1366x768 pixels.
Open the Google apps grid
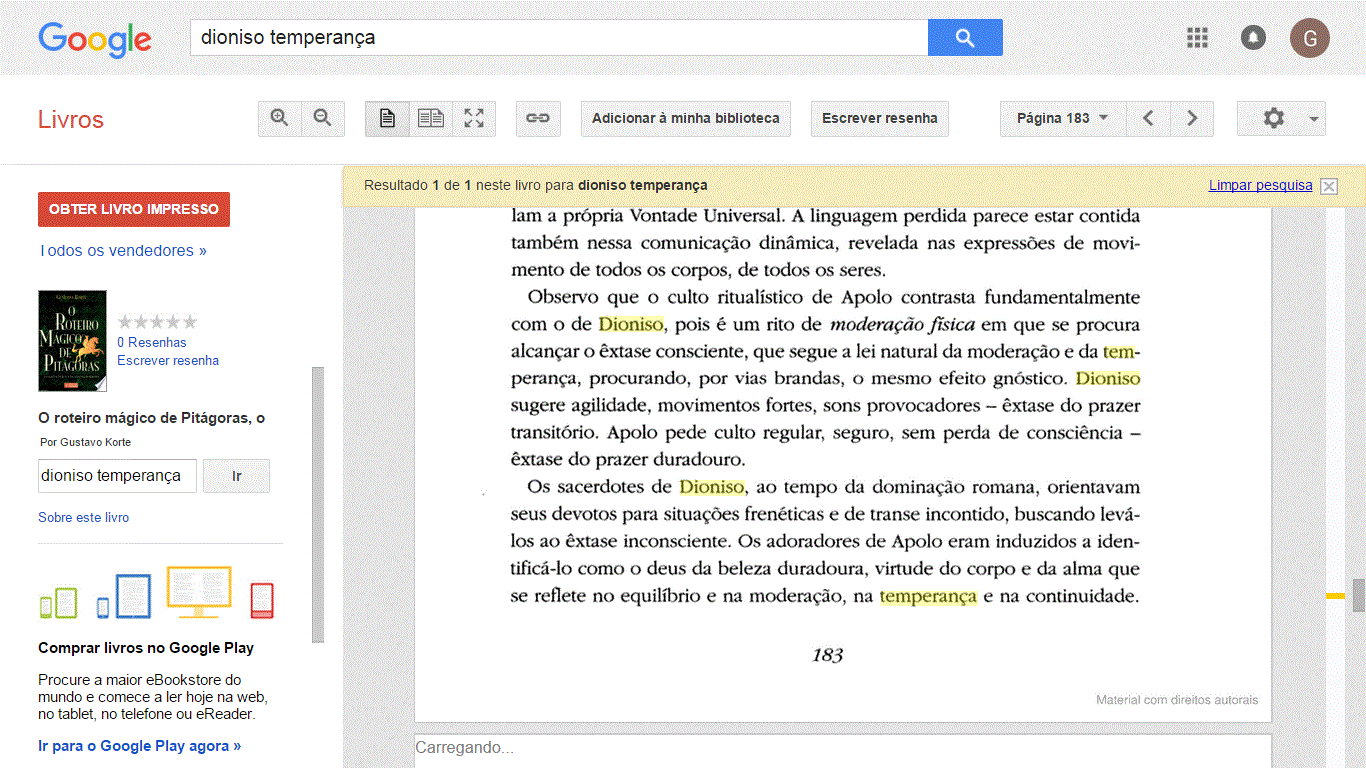tap(1197, 38)
